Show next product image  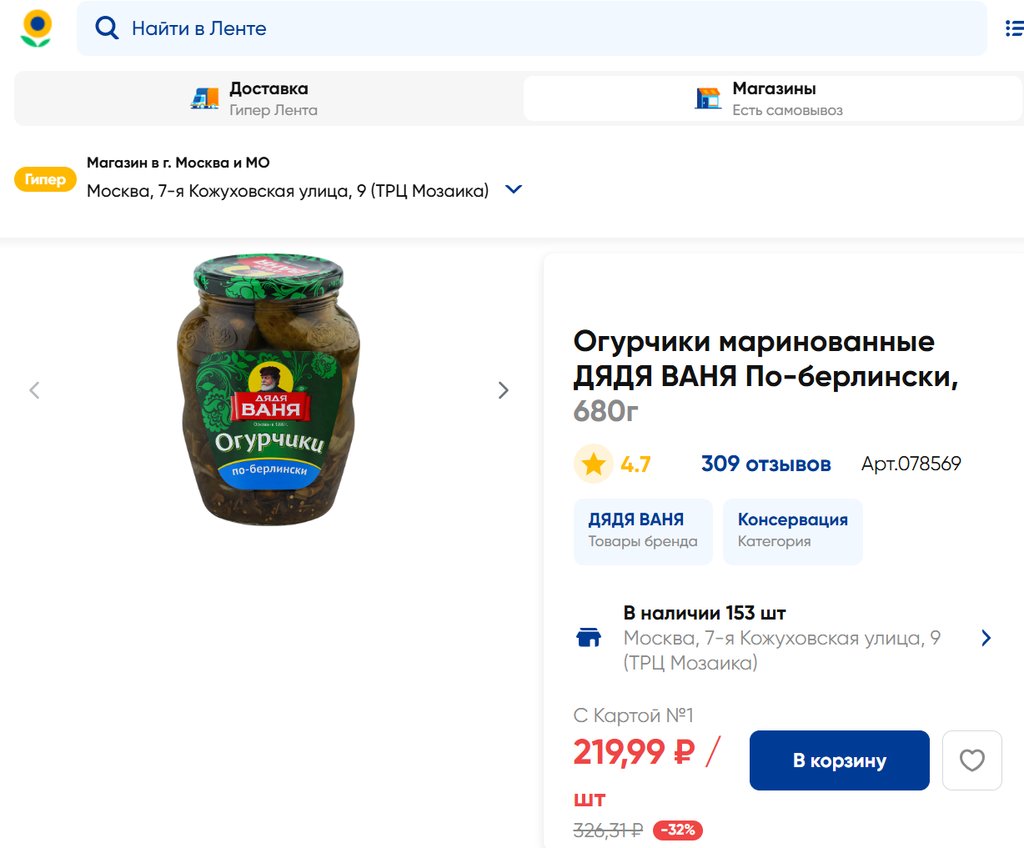pyautogui.click(x=503, y=390)
